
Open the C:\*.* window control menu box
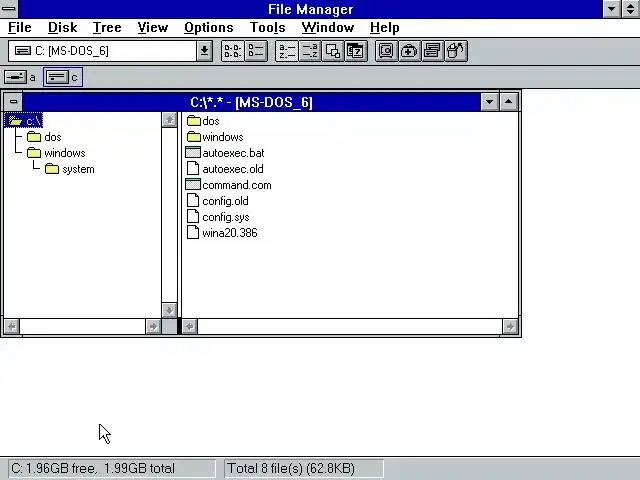[x=13, y=102]
